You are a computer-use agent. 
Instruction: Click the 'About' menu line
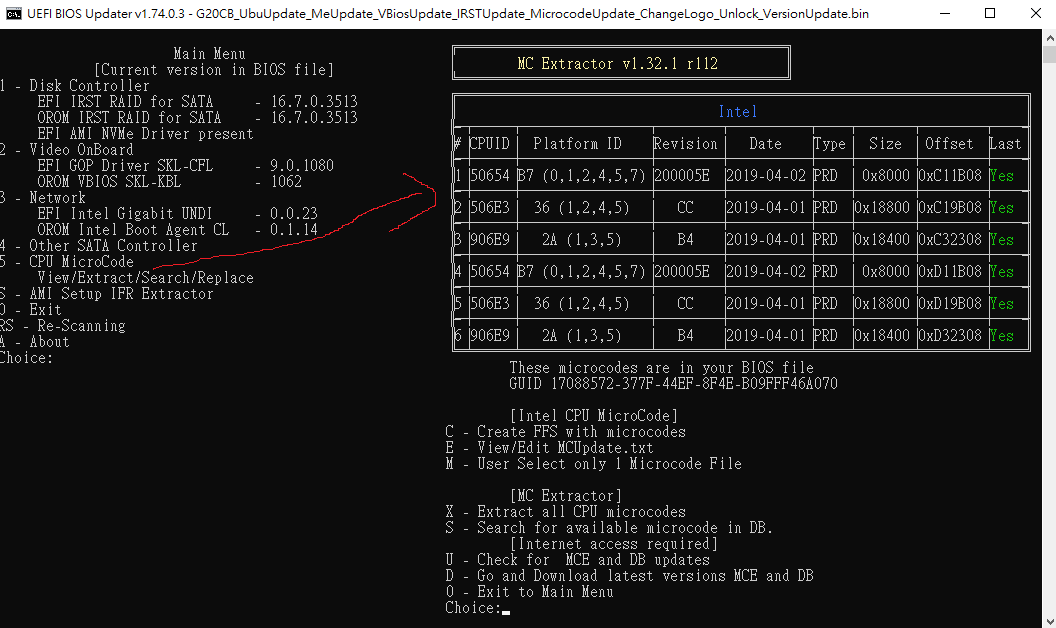pyautogui.click(x=34, y=342)
